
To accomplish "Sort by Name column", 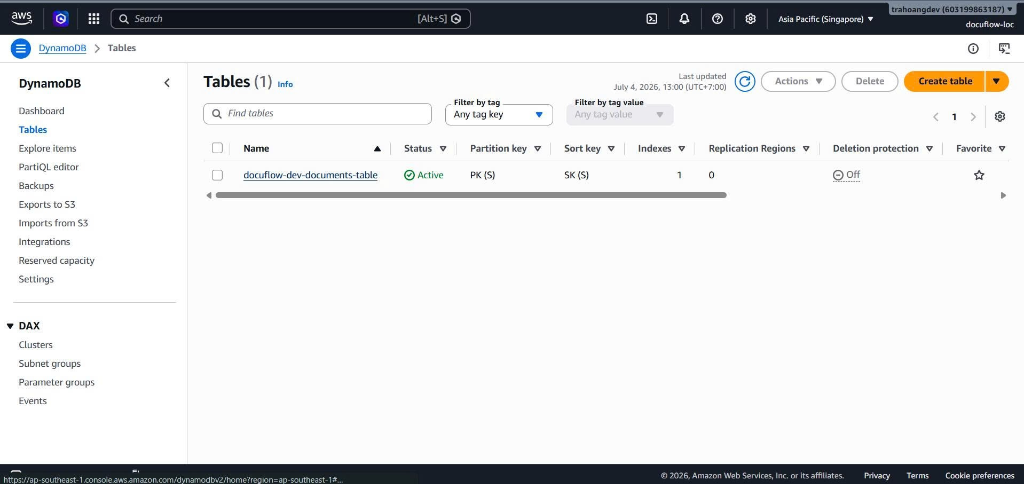I will [x=312, y=148].
